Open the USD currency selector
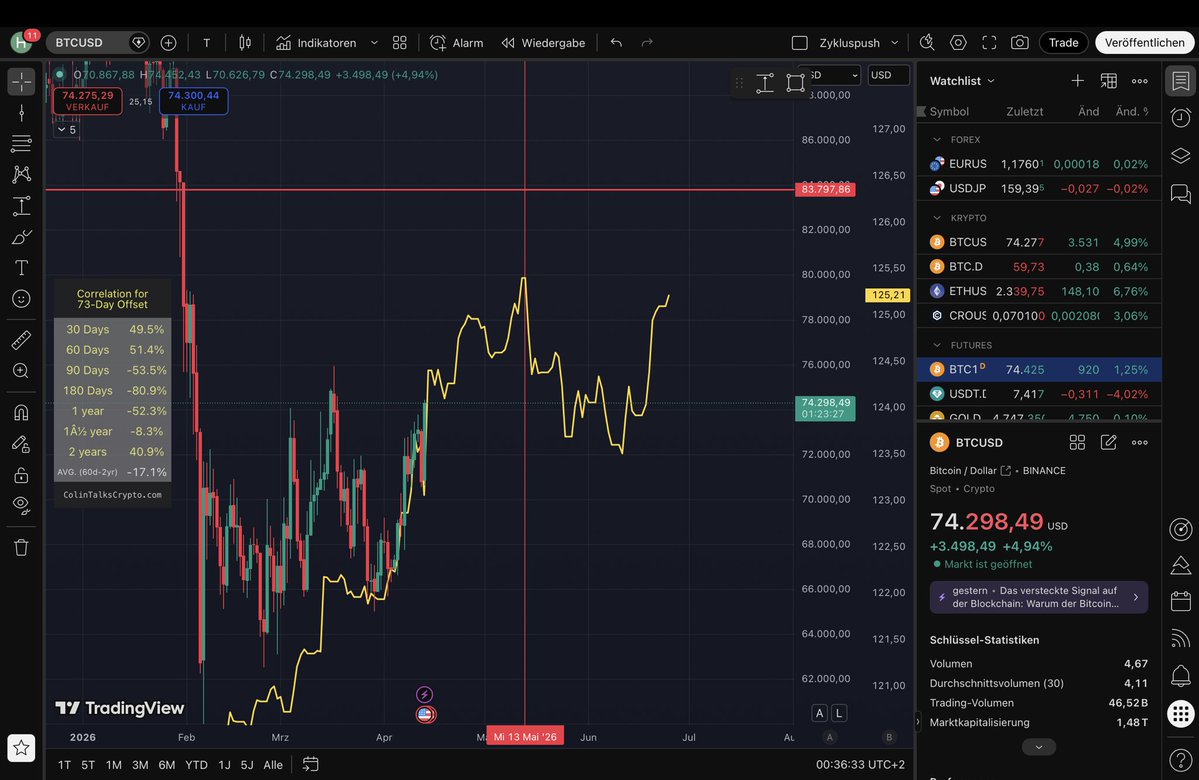Viewport: 1199px width, 780px height. click(x=889, y=75)
